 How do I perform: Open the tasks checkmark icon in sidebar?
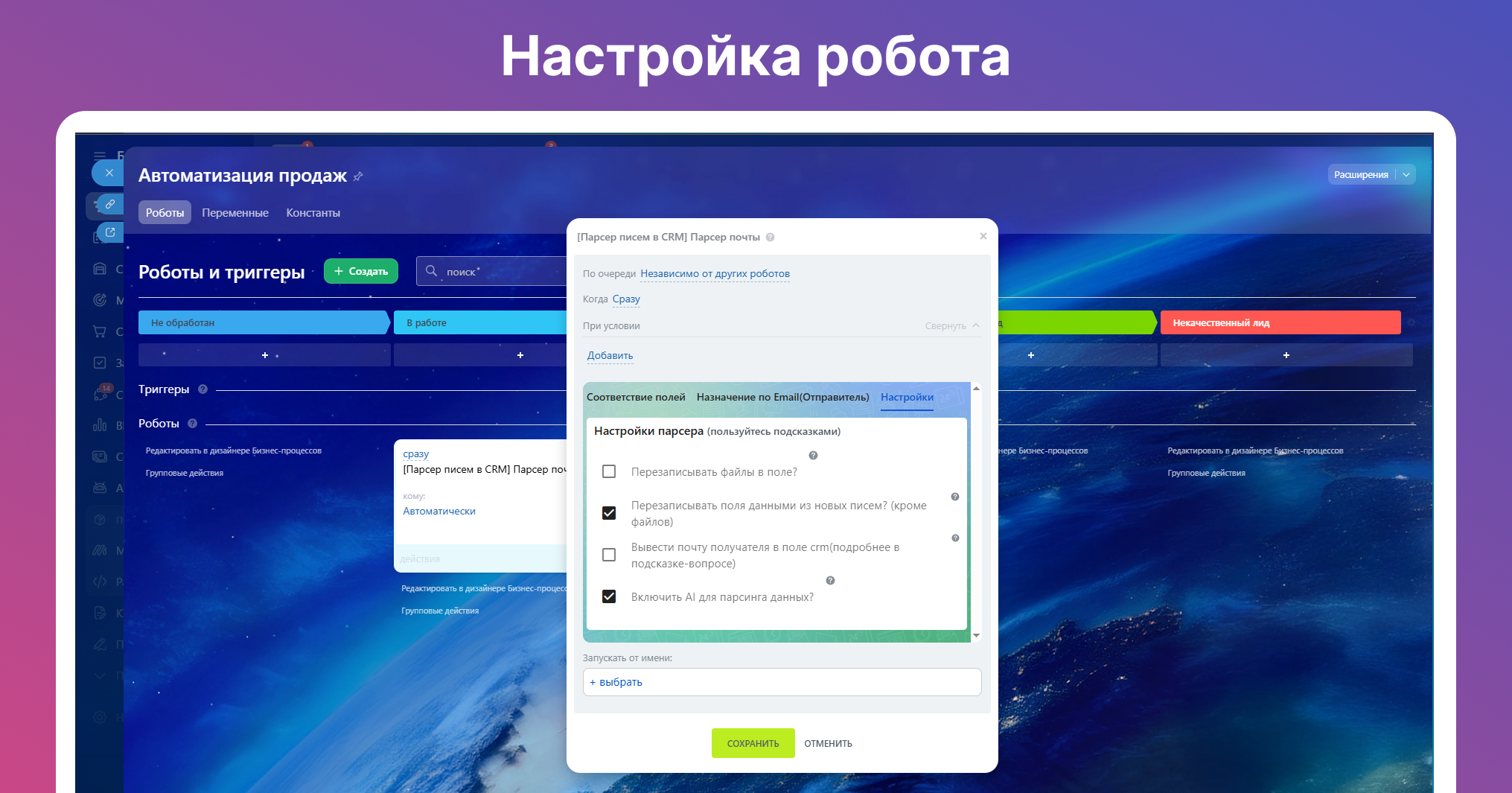coord(100,363)
